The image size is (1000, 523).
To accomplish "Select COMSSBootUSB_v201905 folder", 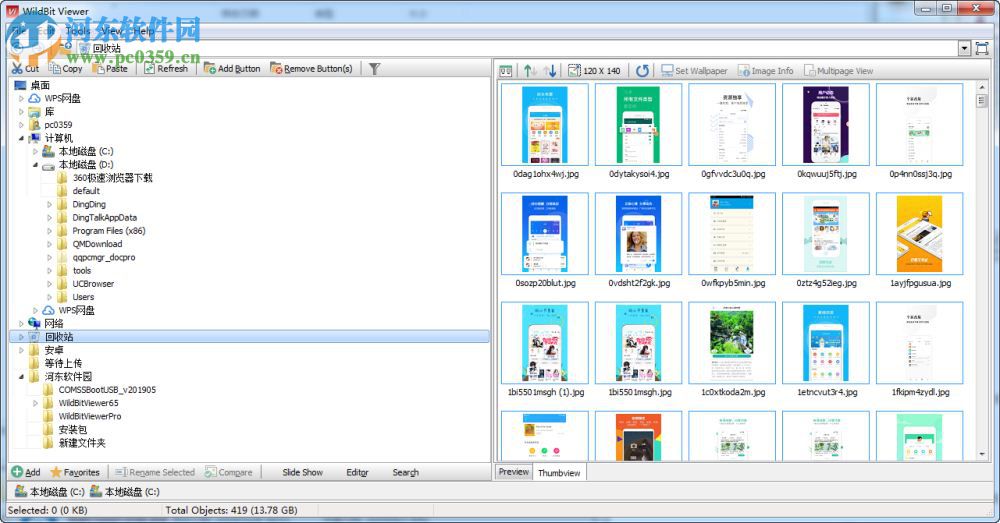I will point(107,390).
